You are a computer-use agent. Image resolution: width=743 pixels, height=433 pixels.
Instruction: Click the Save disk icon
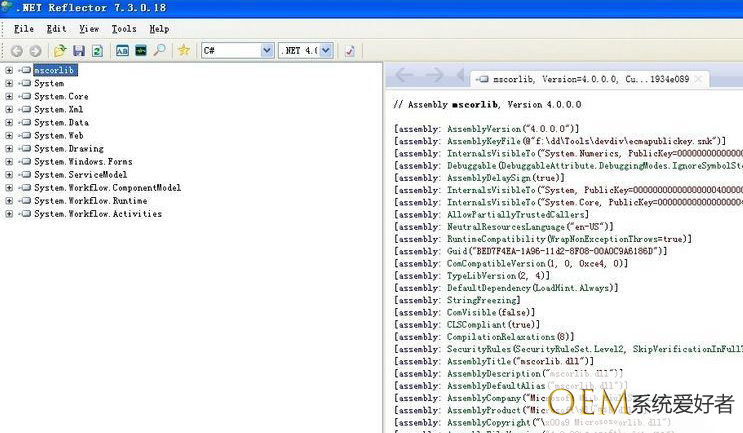(x=79, y=50)
